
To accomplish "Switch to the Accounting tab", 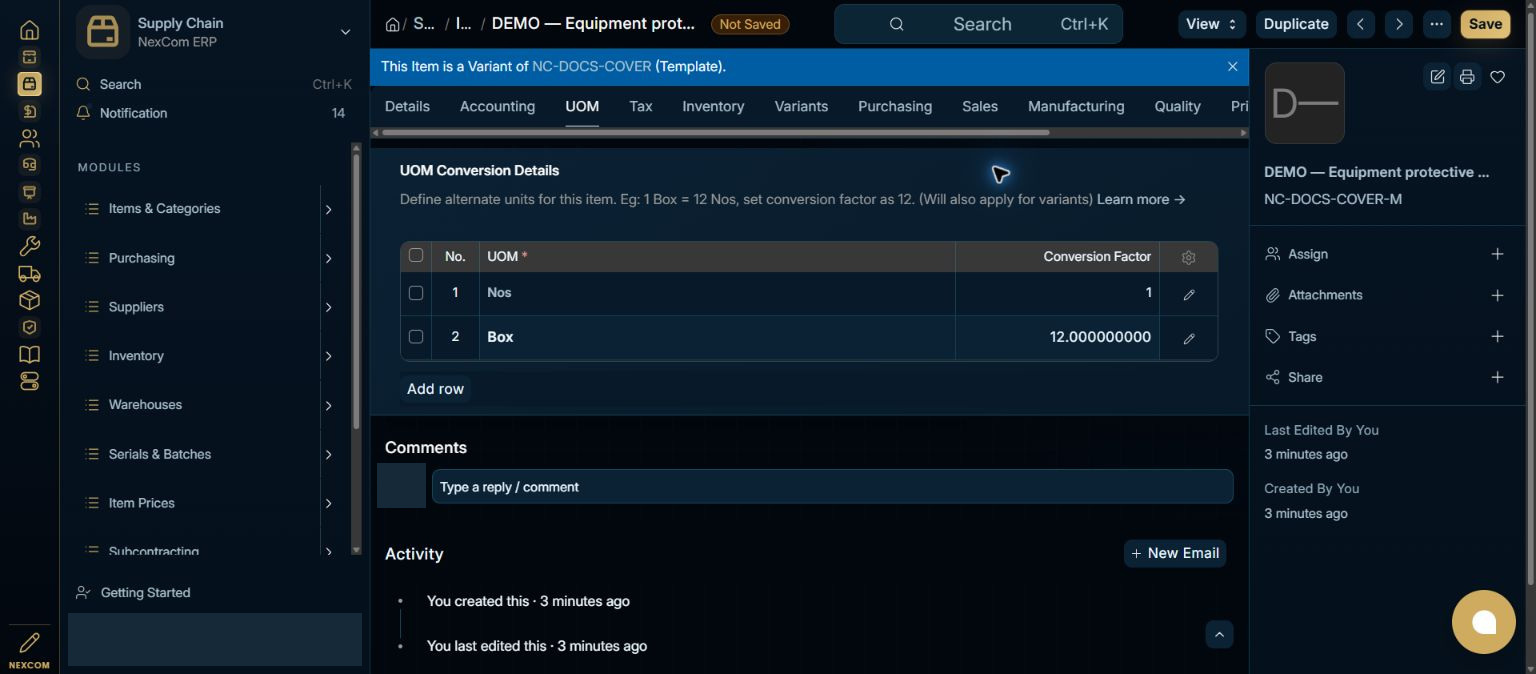I will pyautogui.click(x=497, y=106).
